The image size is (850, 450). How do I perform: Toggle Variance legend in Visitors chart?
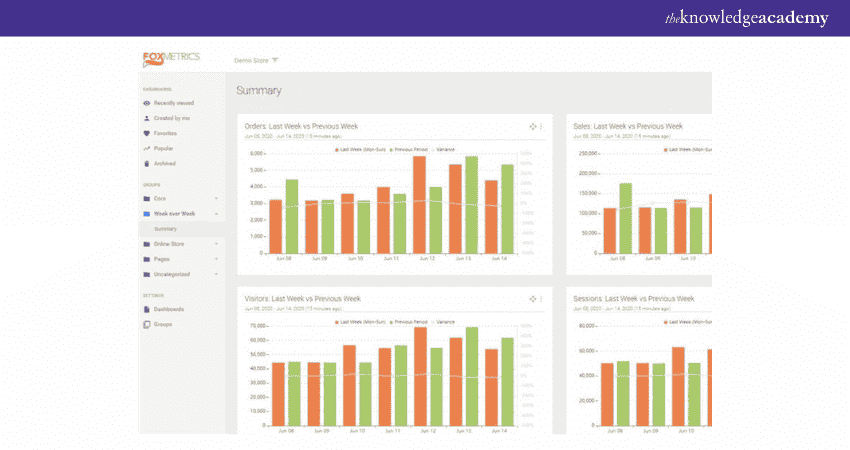tap(444, 321)
